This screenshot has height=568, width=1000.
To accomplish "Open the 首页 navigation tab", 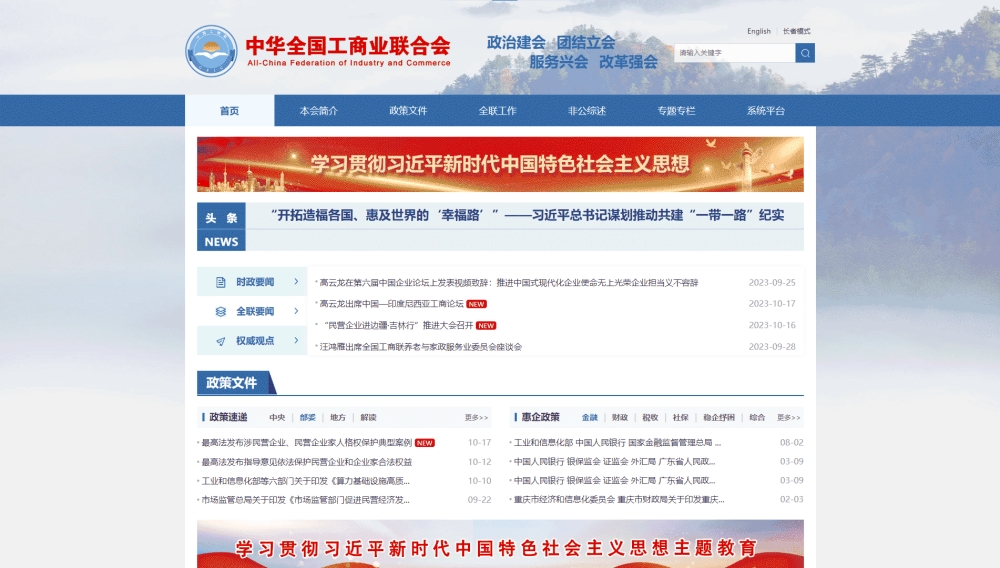I will pyautogui.click(x=230, y=110).
